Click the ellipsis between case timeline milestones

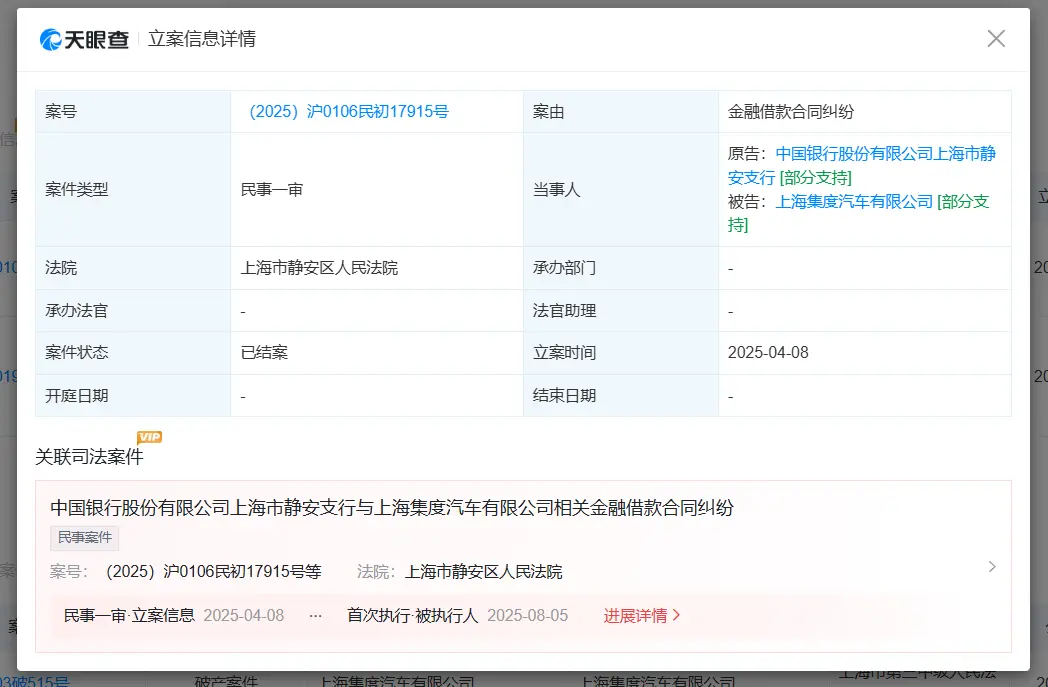315,616
